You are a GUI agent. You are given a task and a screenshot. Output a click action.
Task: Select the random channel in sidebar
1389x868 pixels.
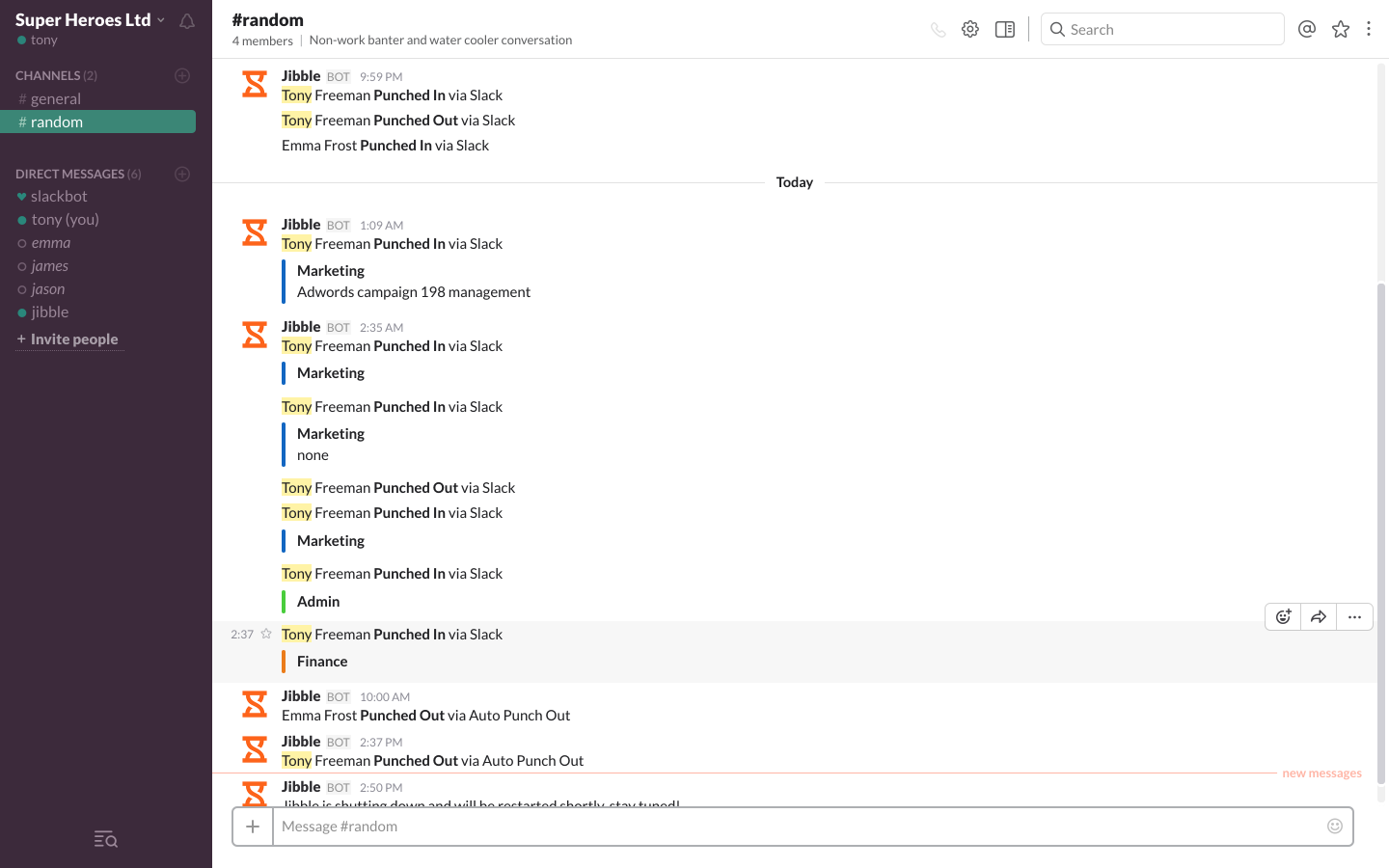pyautogui.click(x=97, y=122)
